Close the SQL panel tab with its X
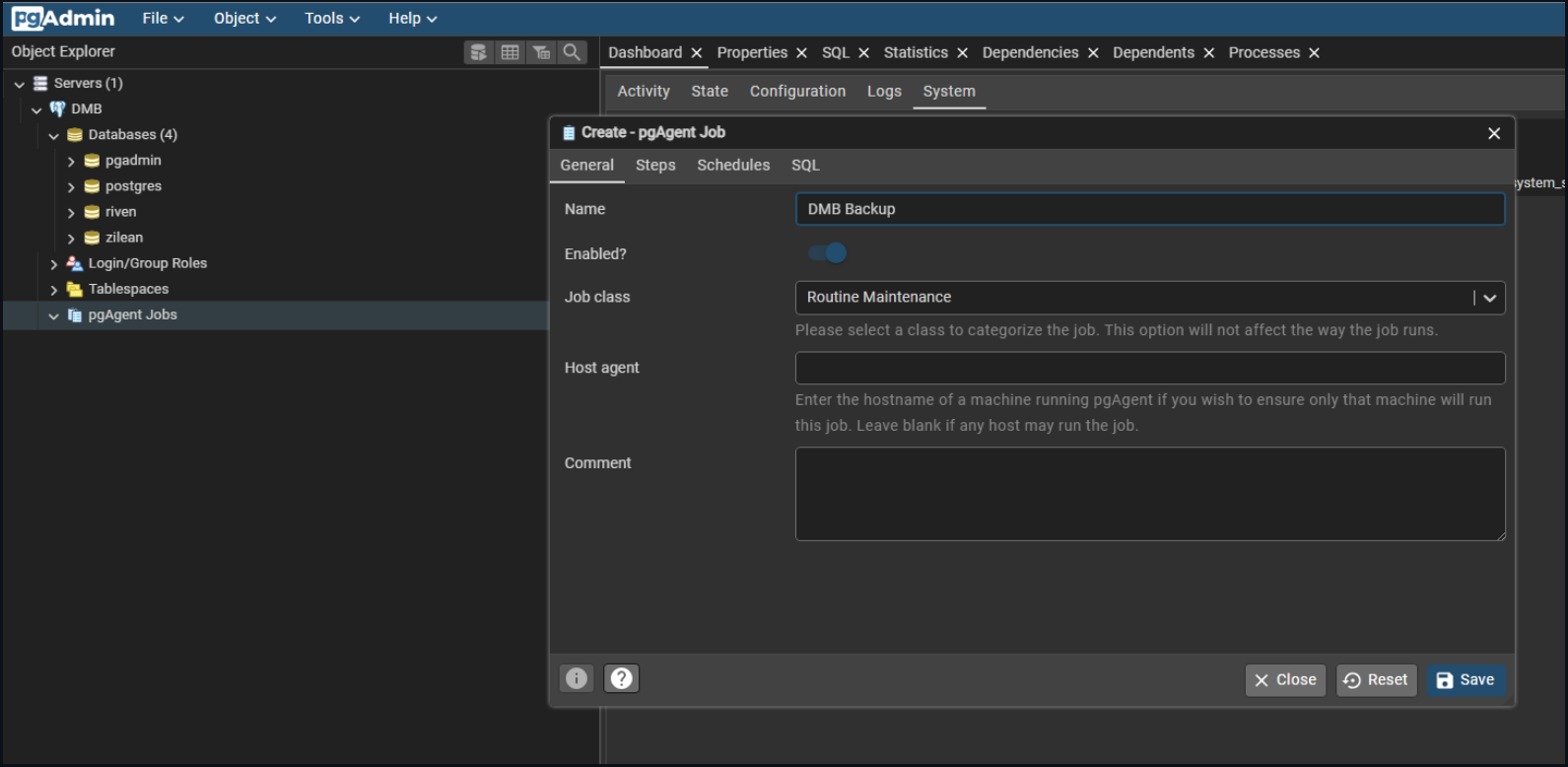The height and width of the screenshot is (767, 1568). coord(864,53)
